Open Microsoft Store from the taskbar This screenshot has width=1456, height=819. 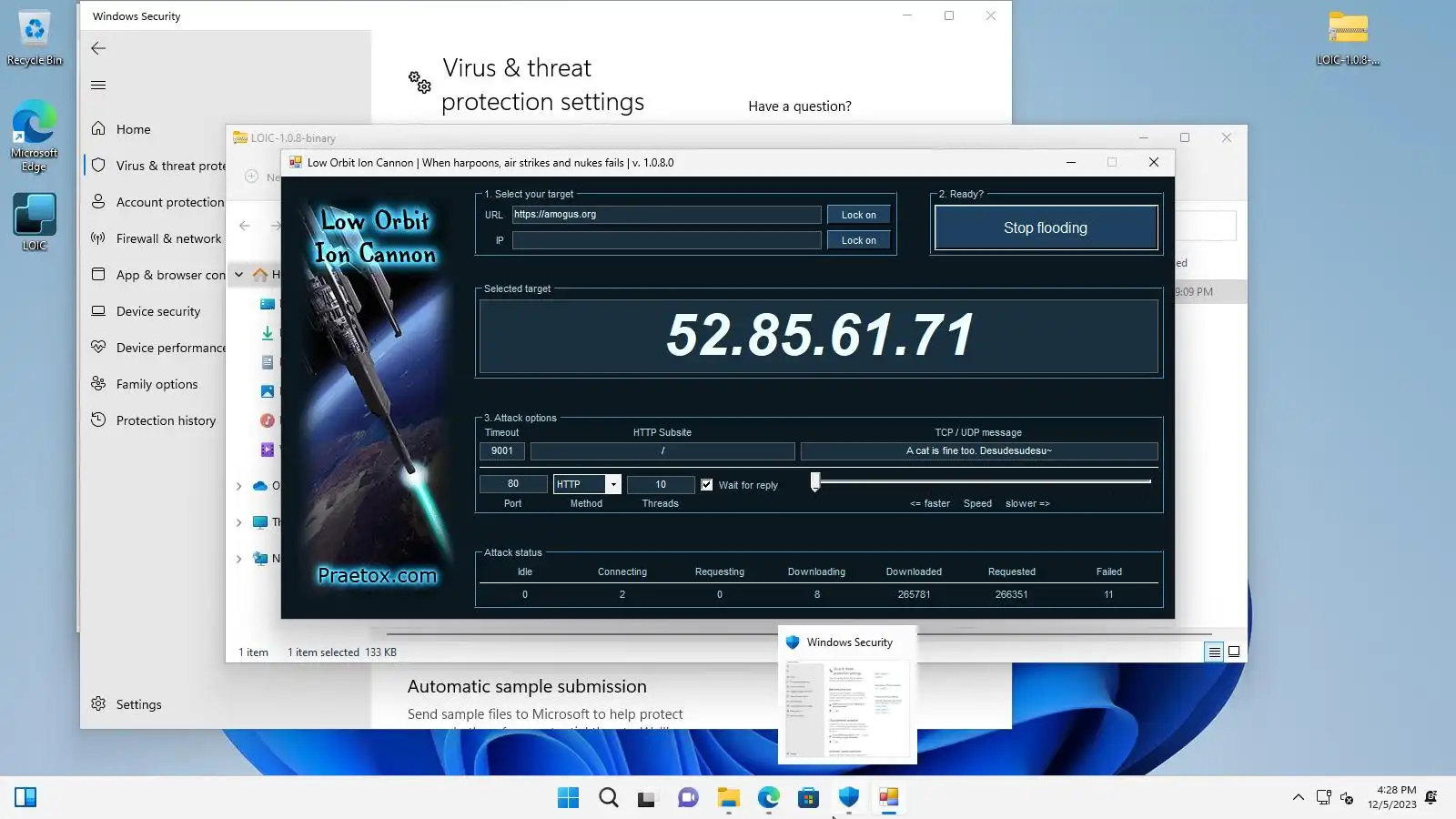808,798
